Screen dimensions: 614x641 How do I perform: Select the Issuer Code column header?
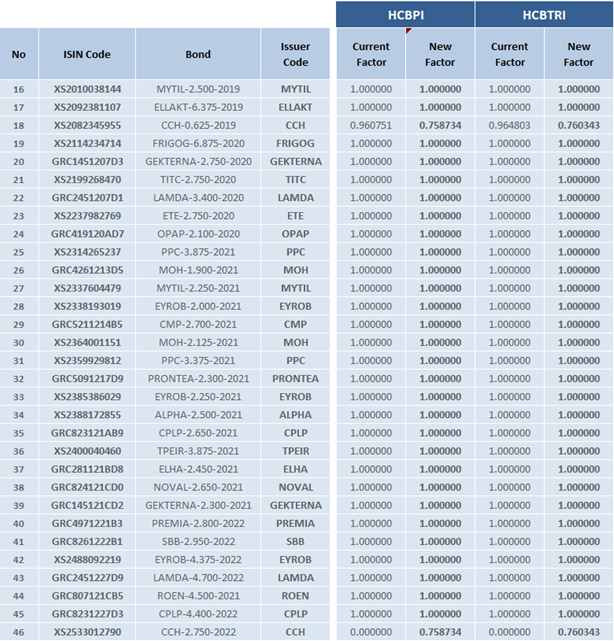(295, 54)
